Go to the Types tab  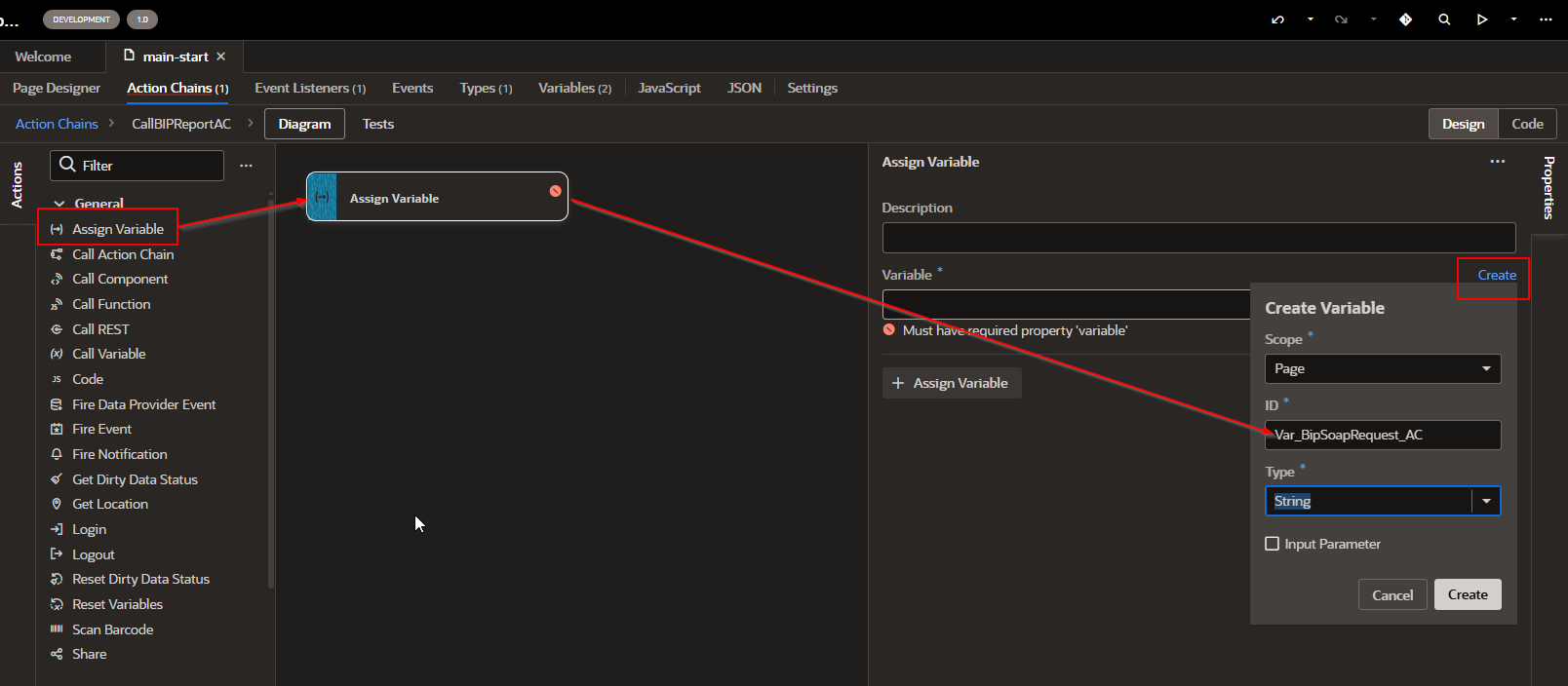[x=486, y=88]
